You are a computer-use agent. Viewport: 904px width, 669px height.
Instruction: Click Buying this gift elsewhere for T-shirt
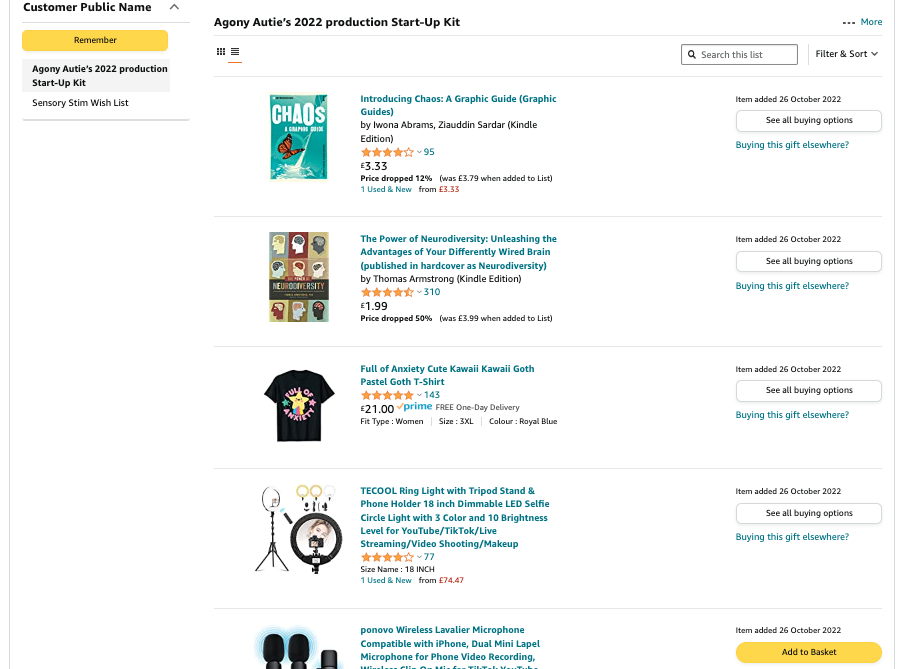[792, 415]
